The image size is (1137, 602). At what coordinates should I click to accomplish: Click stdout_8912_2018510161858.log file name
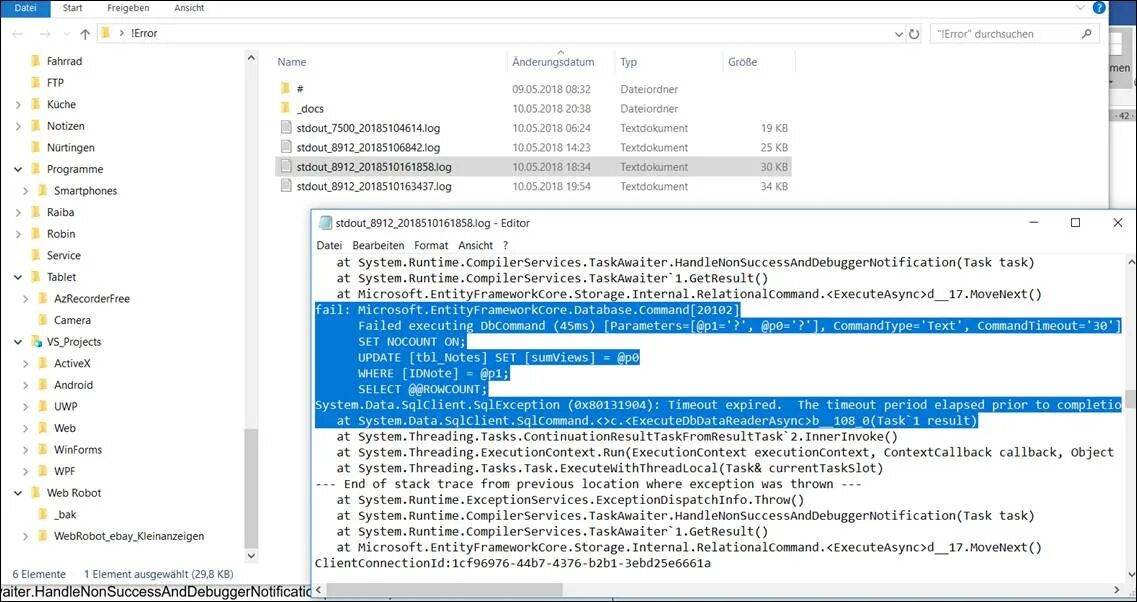(374, 167)
